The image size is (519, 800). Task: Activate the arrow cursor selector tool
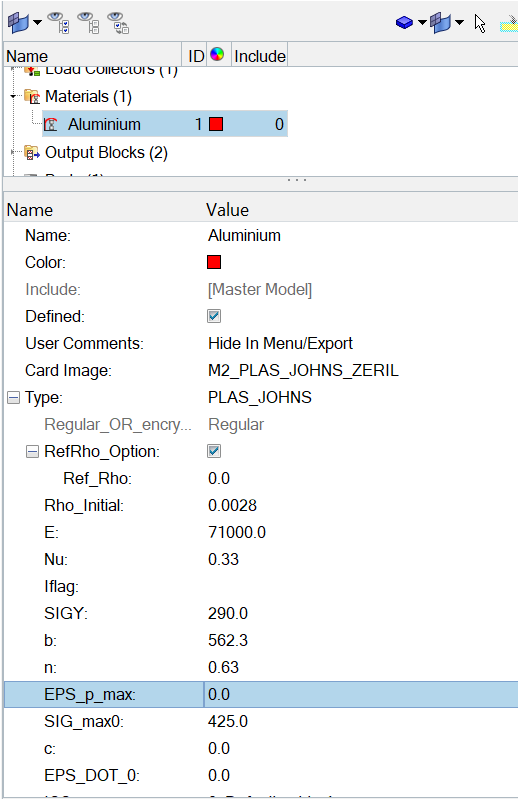tap(480, 23)
